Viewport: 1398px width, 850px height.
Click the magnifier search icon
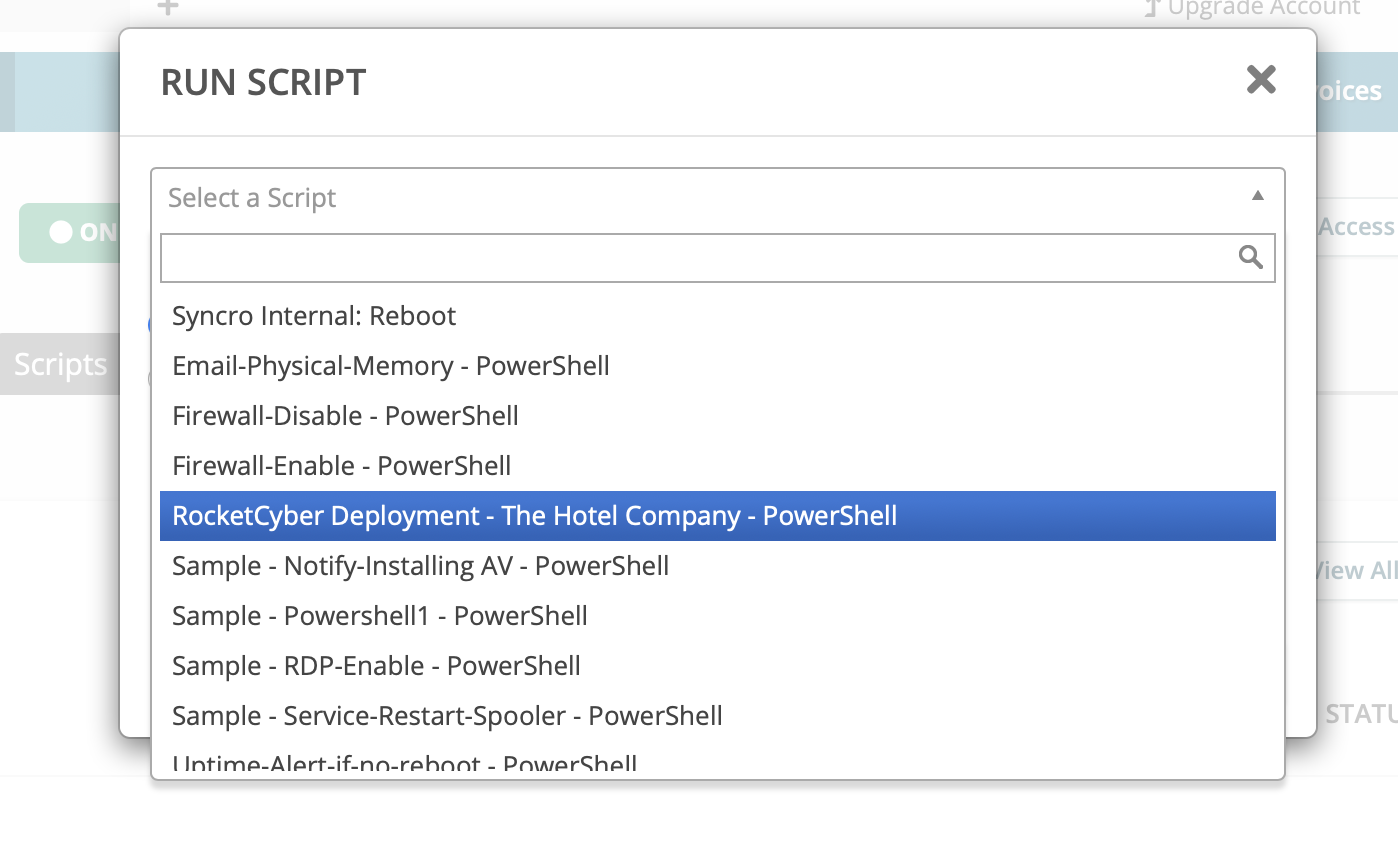(1250, 258)
